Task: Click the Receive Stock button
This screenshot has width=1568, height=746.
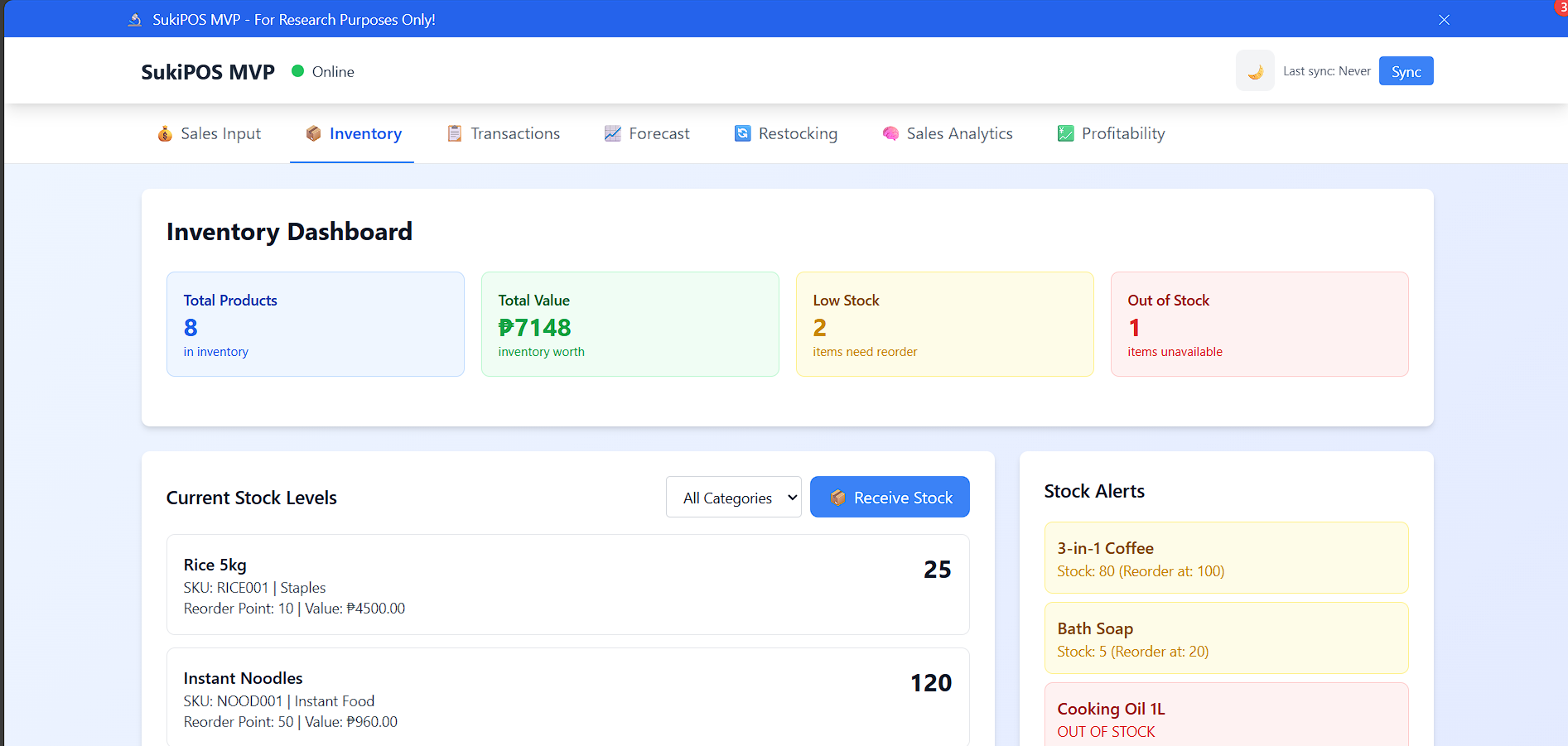Action: [890, 498]
